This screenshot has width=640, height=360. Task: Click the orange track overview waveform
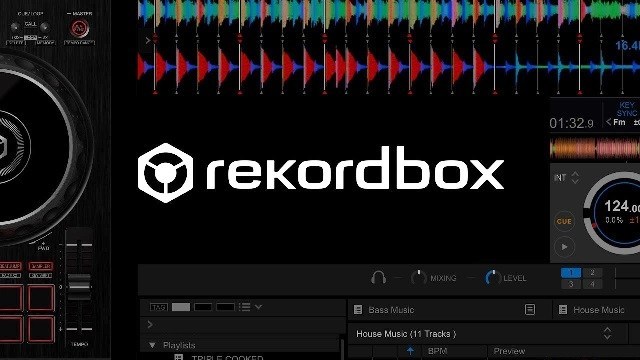595,148
